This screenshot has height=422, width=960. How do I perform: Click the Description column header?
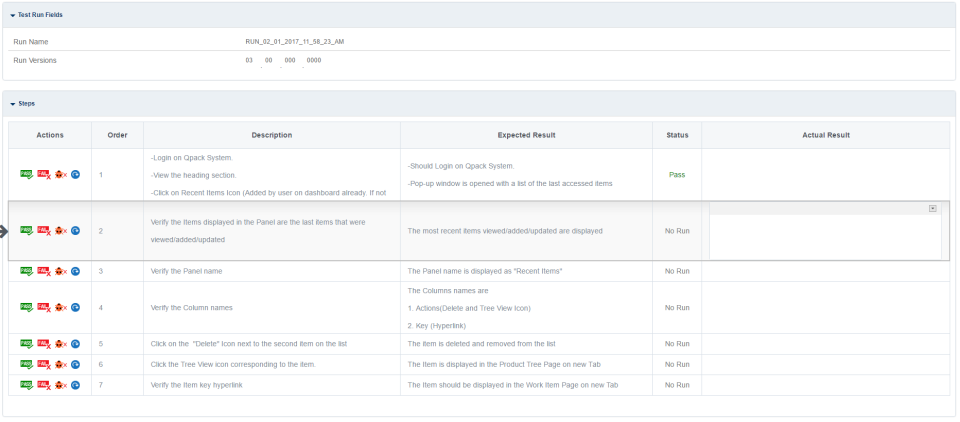272,135
